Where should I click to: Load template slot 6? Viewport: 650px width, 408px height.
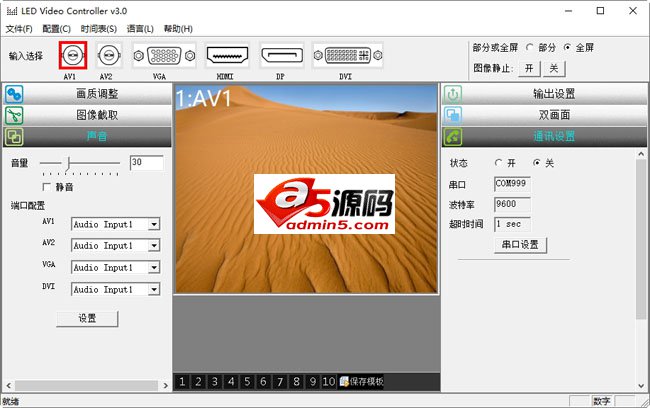pyautogui.click(x=263, y=381)
